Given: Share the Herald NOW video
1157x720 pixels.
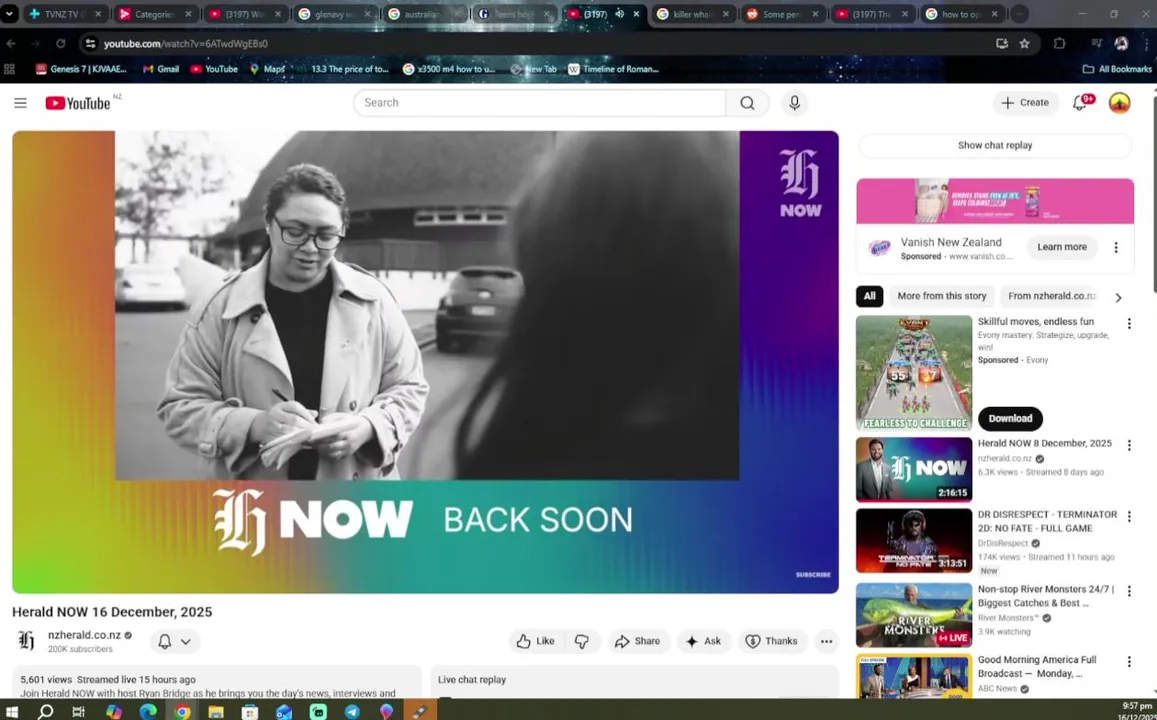Looking at the screenshot, I should click(638, 641).
